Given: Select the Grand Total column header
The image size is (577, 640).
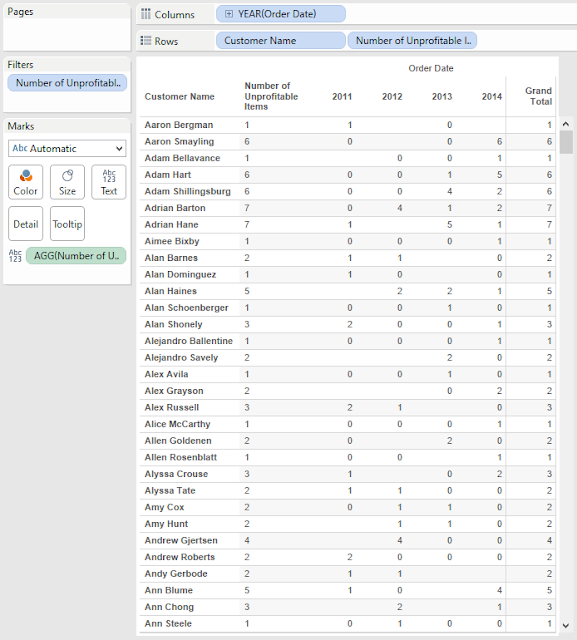Looking at the screenshot, I should pos(538,96).
